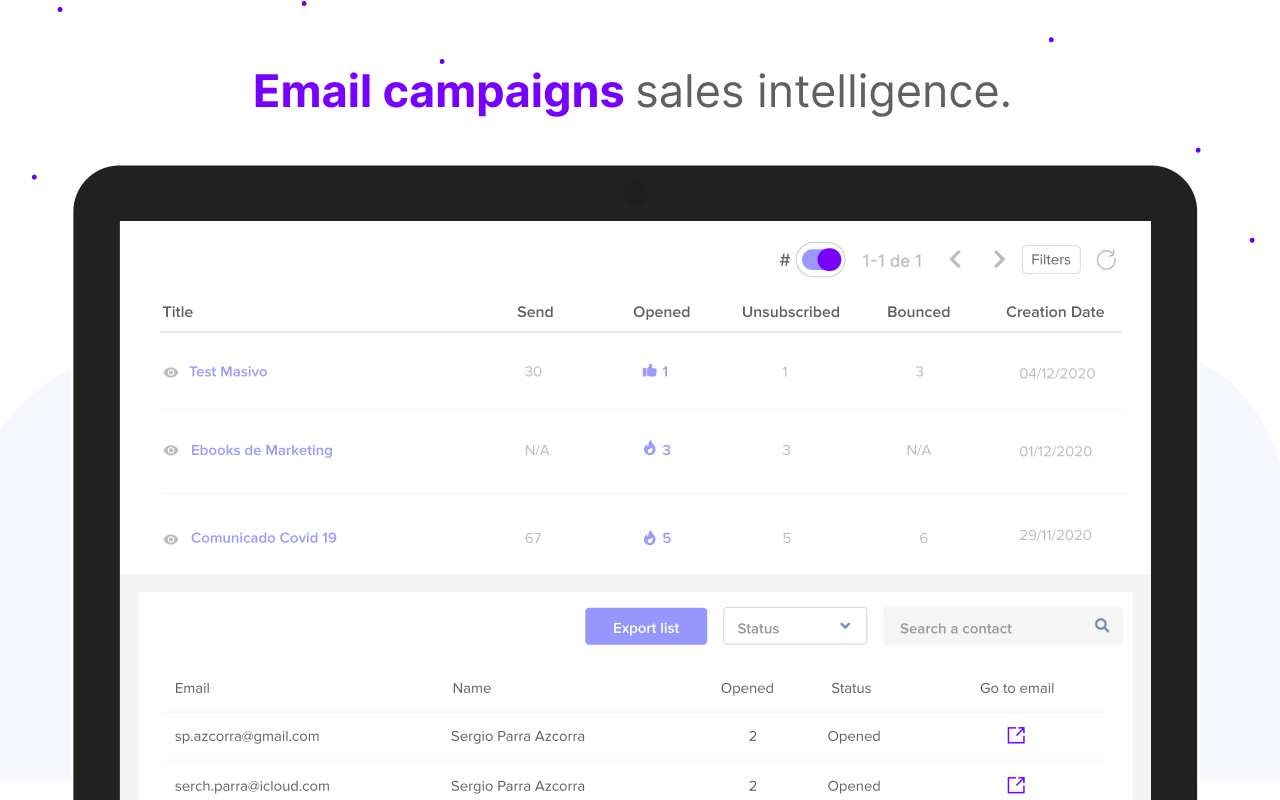Open the Status dropdown
1280x800 pixels.
point(795,627)
